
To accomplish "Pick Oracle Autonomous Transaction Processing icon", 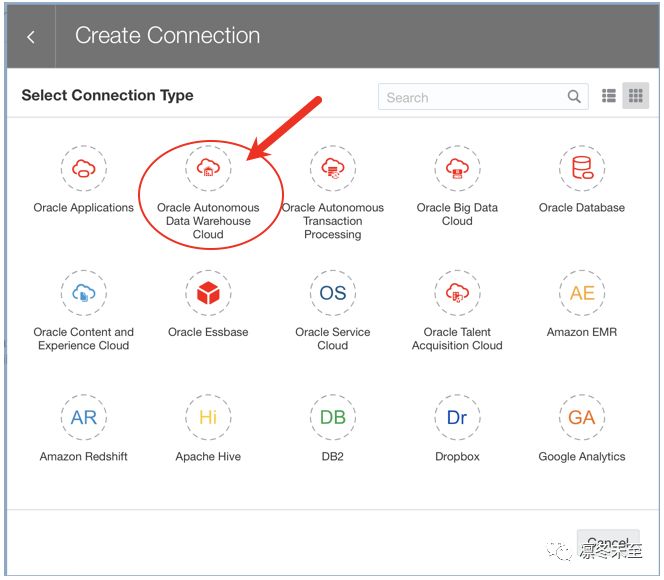I will [x=333, y=168].
